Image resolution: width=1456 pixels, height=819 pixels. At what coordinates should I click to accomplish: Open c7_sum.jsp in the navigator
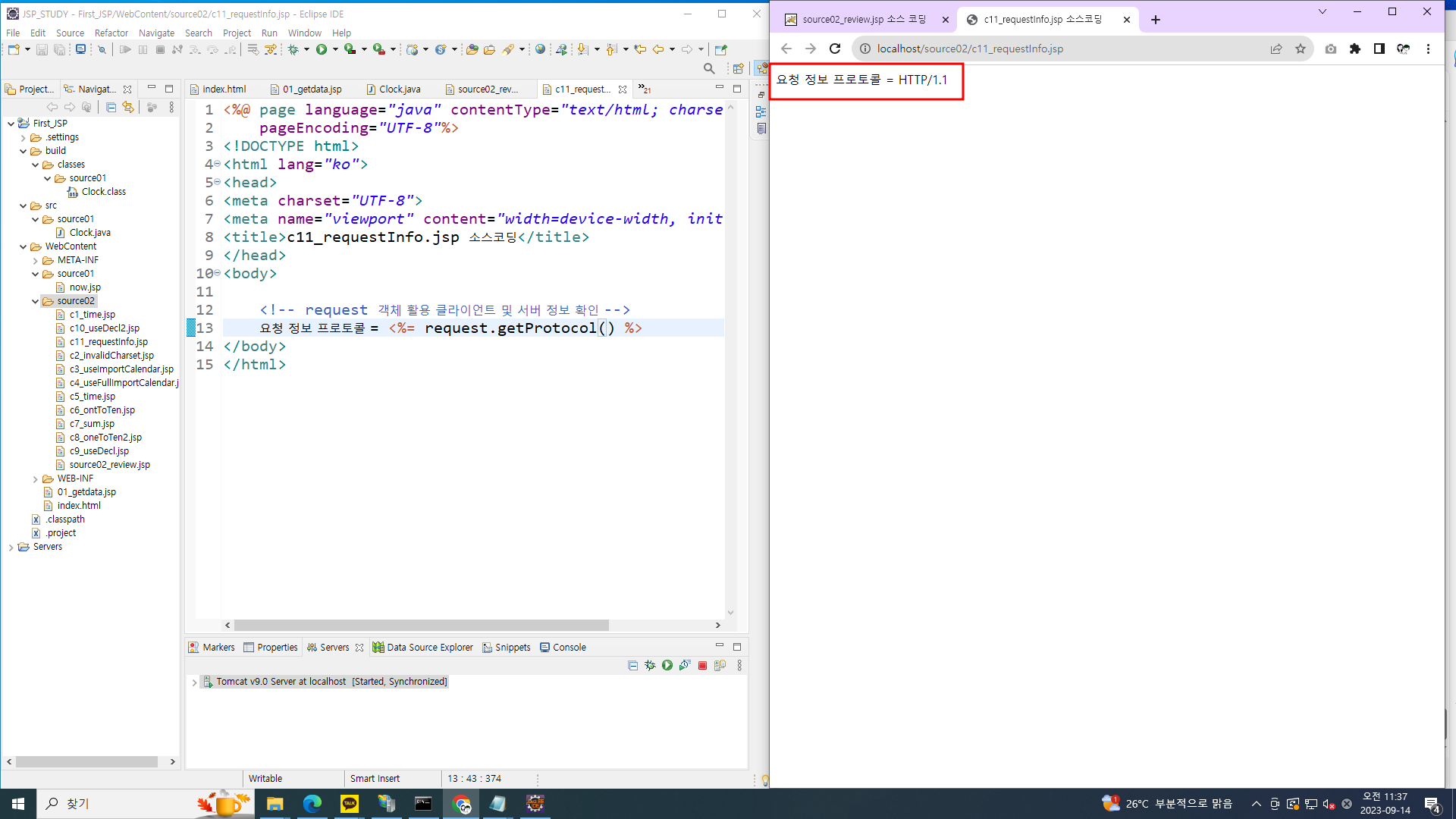(x=92, y=424)
